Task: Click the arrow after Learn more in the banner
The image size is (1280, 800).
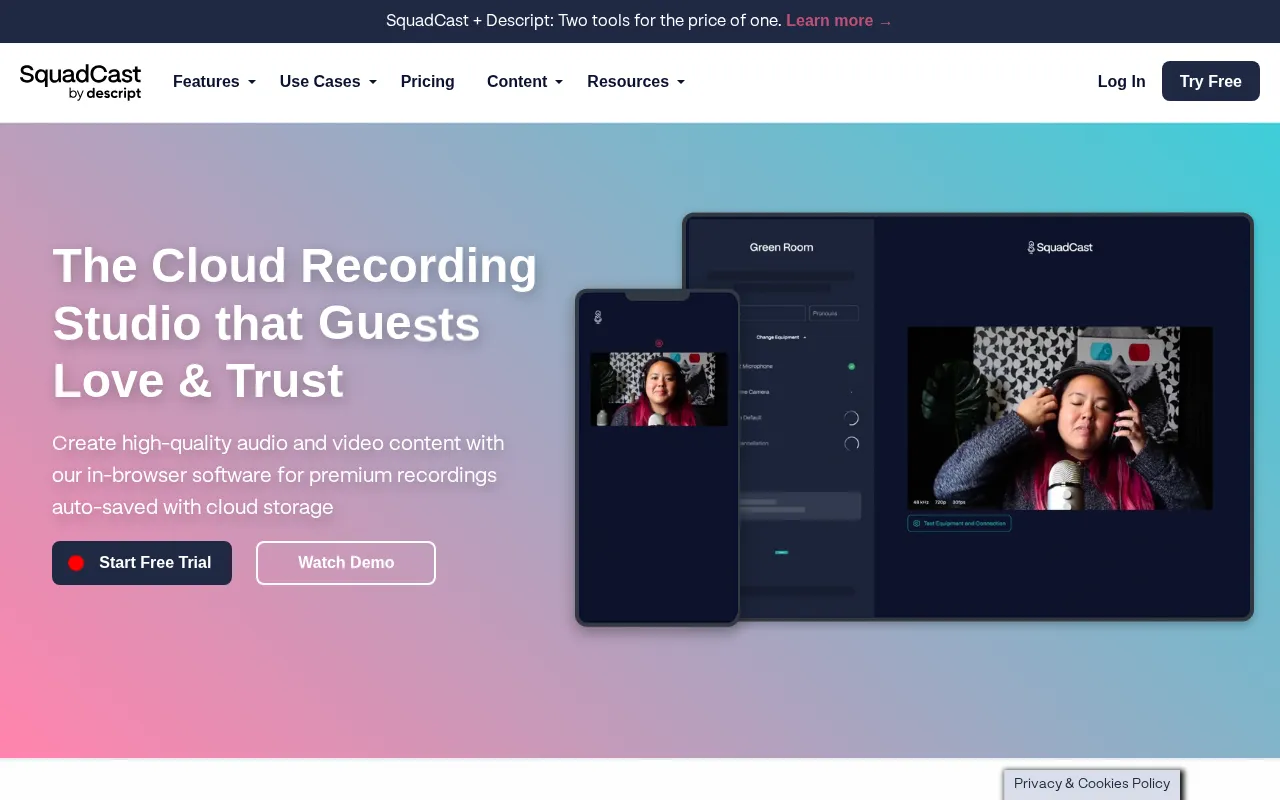Action: coord(885,22)
